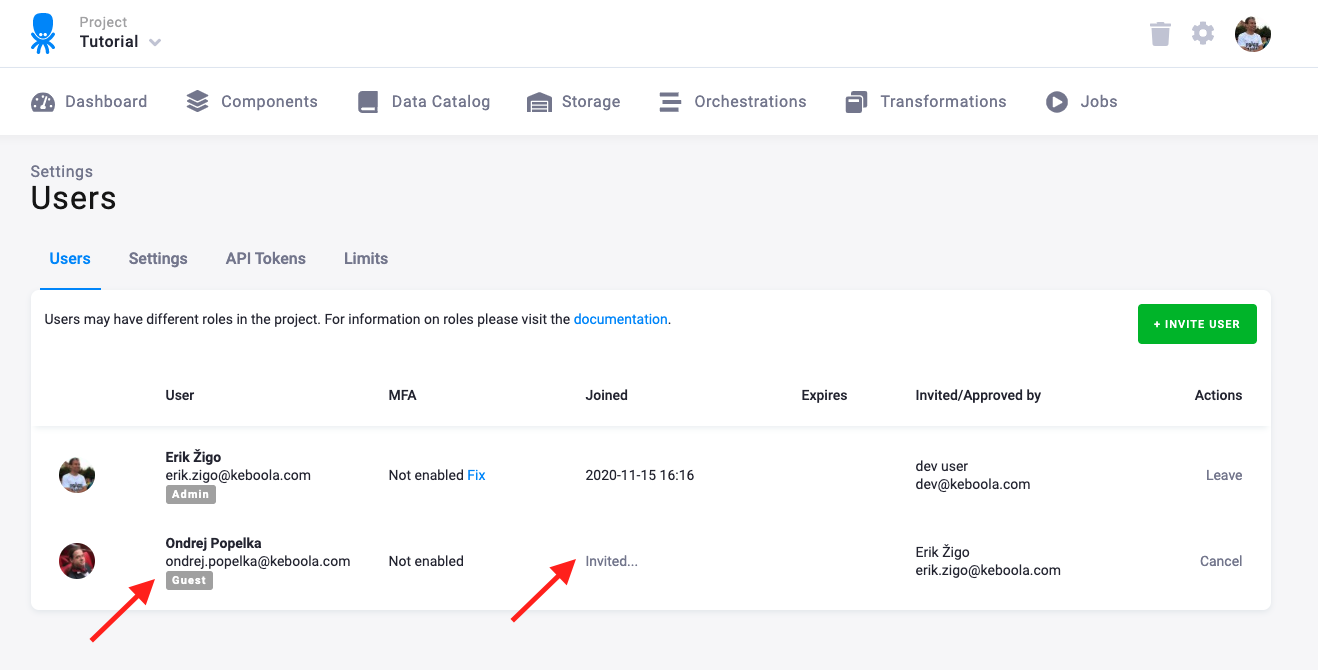Click the Invited... status text
Viewport: 1318px width, 670px height.
[x=611, y=561]
